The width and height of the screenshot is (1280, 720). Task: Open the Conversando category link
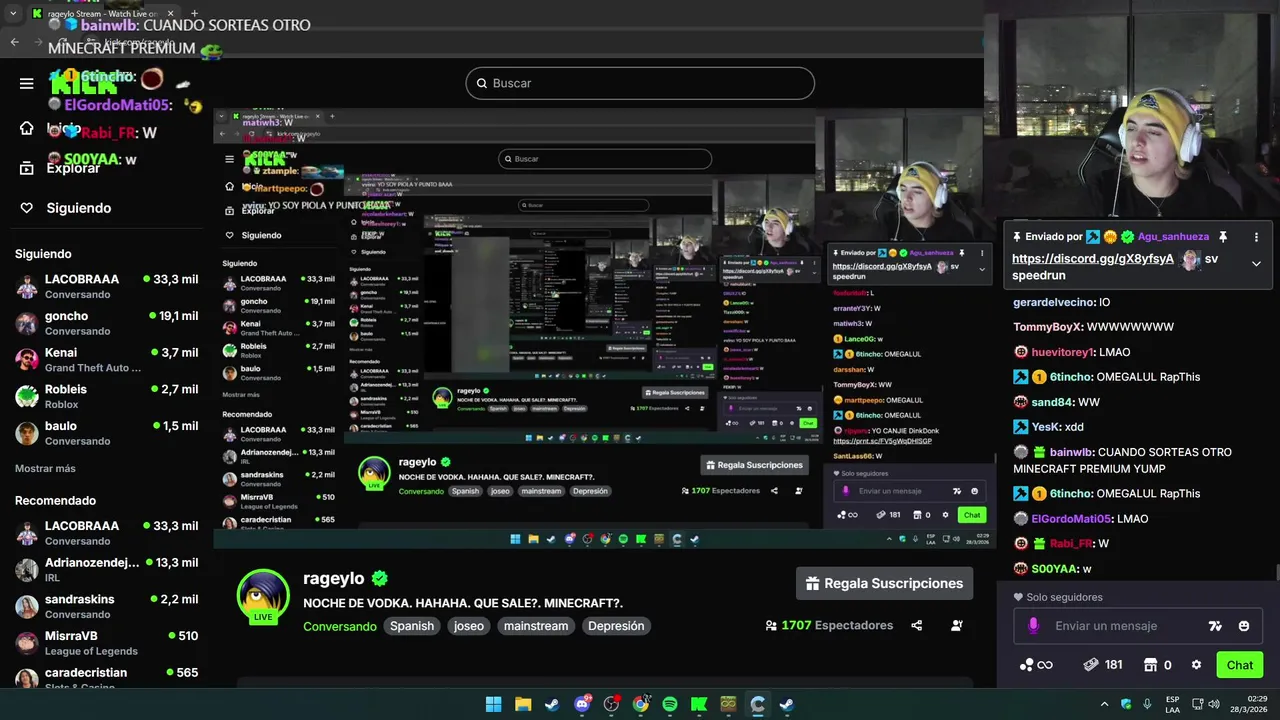click(x=340, y=626)
